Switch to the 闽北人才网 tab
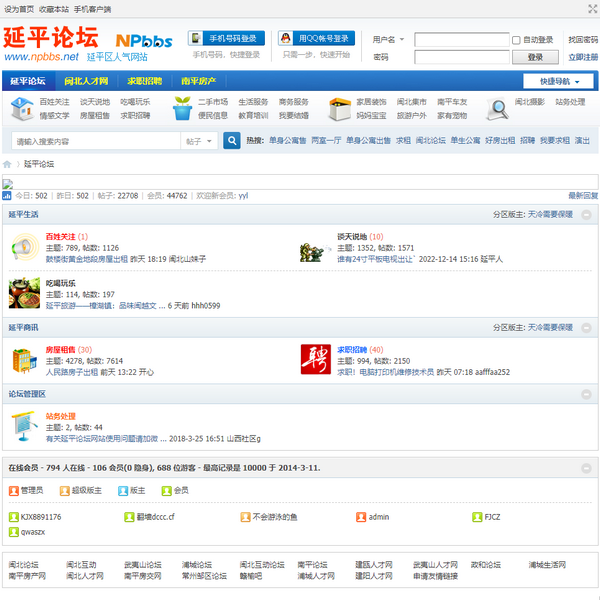This screenshot has width=600, height=600. (x=86, y=81)
